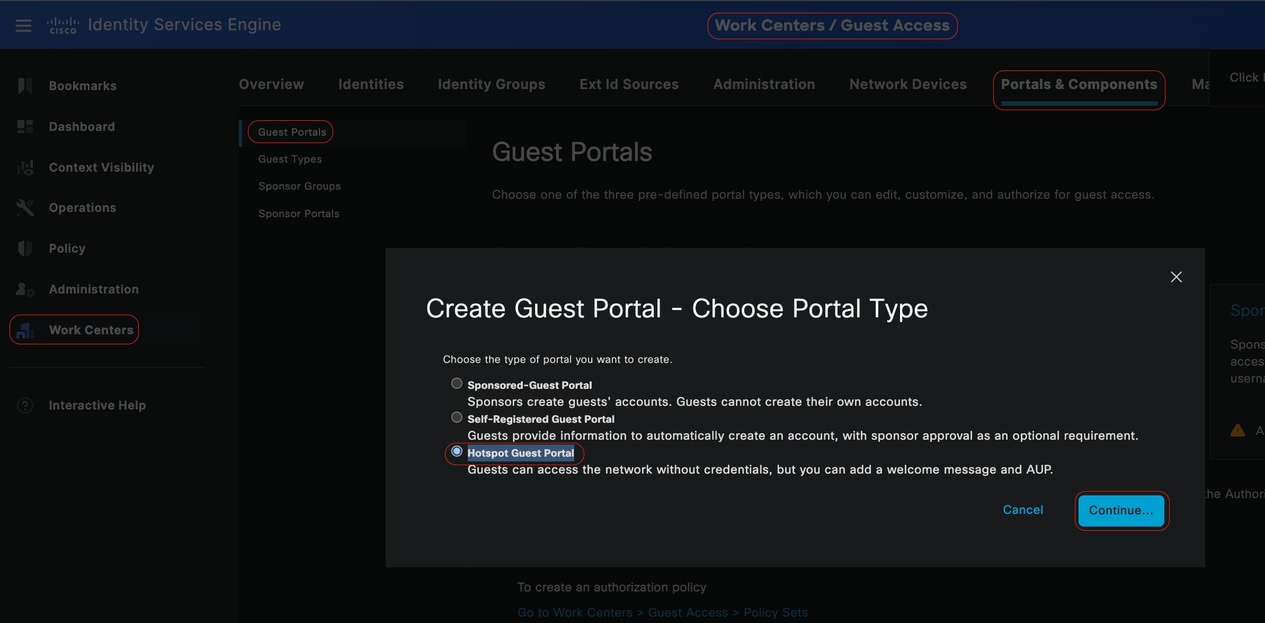This screenshot has width=1265, height=623.
Task: Go to Bookmarks in the sidebar
Action: pyautogui.click(x=83, y=86)
